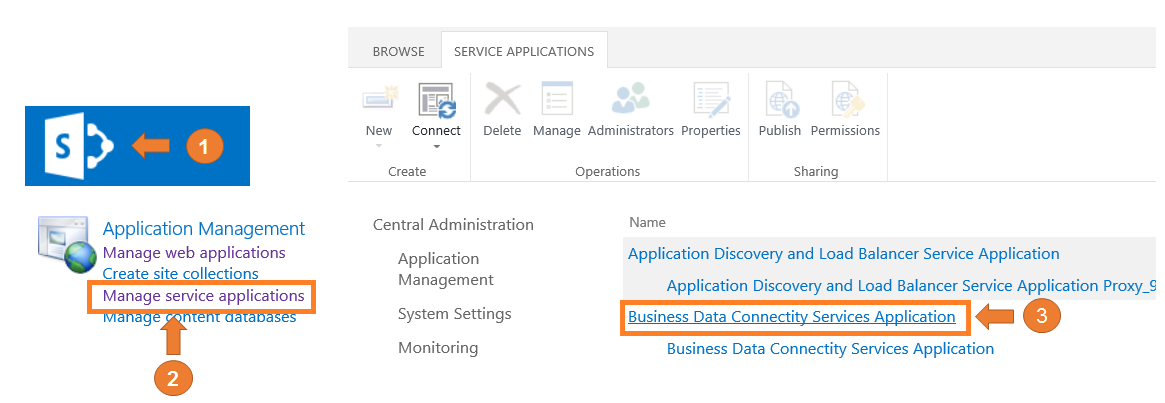Click the Name column header
This screenshot has width=1165, height=403.
click(x=647, y=222)
